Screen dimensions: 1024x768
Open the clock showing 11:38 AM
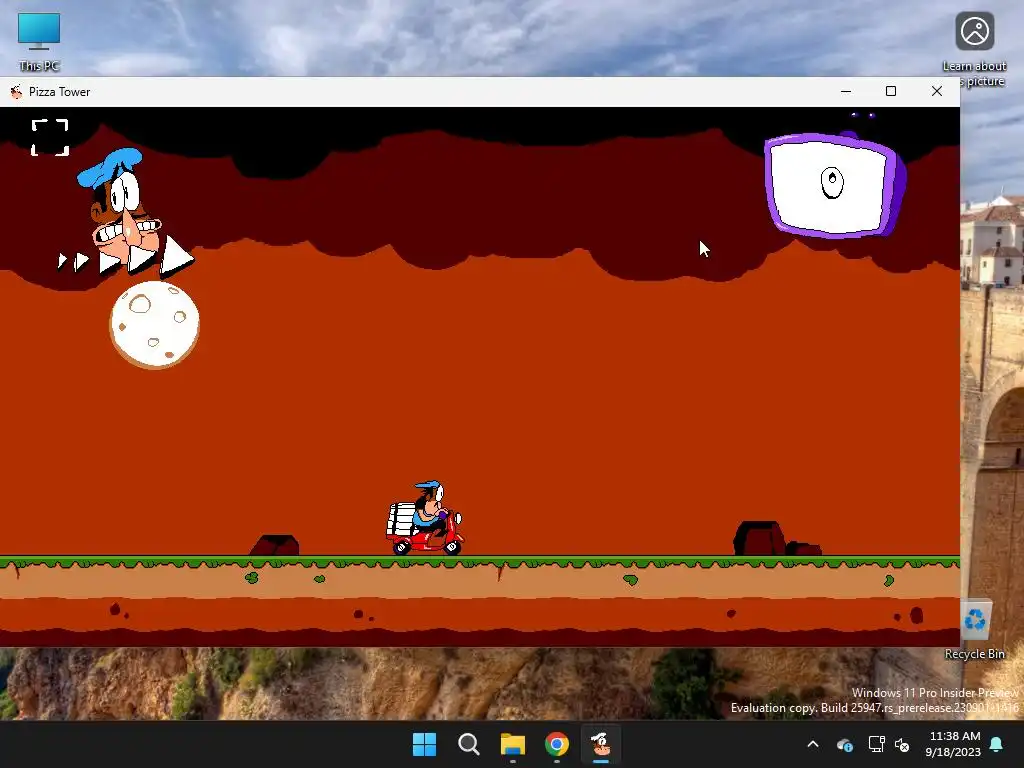coord(953,744)
